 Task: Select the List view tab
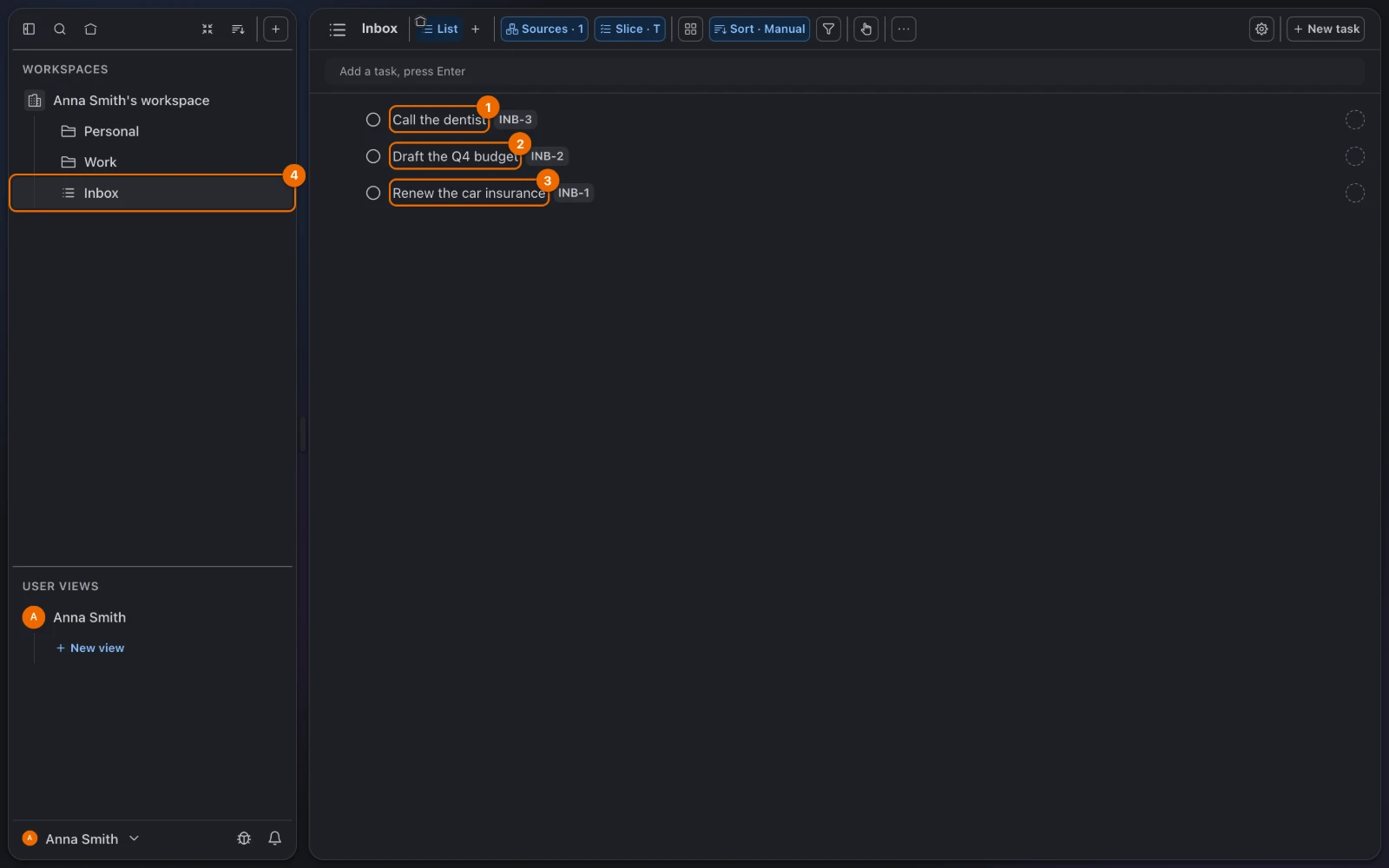(439, 29)
